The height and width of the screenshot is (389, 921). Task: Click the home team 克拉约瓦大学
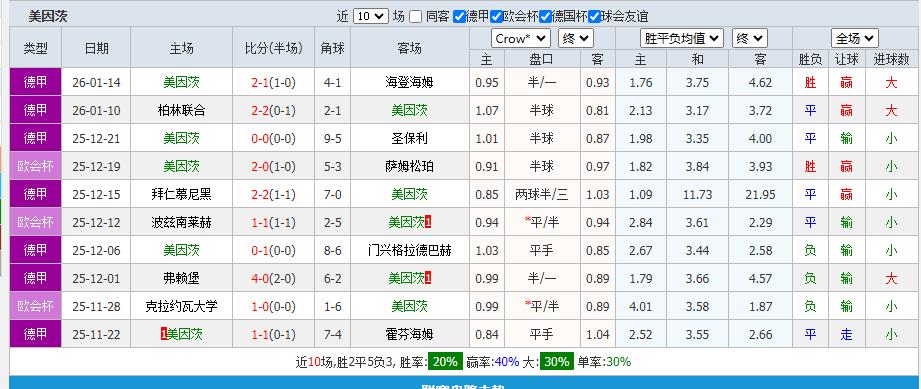click(181, 306)
